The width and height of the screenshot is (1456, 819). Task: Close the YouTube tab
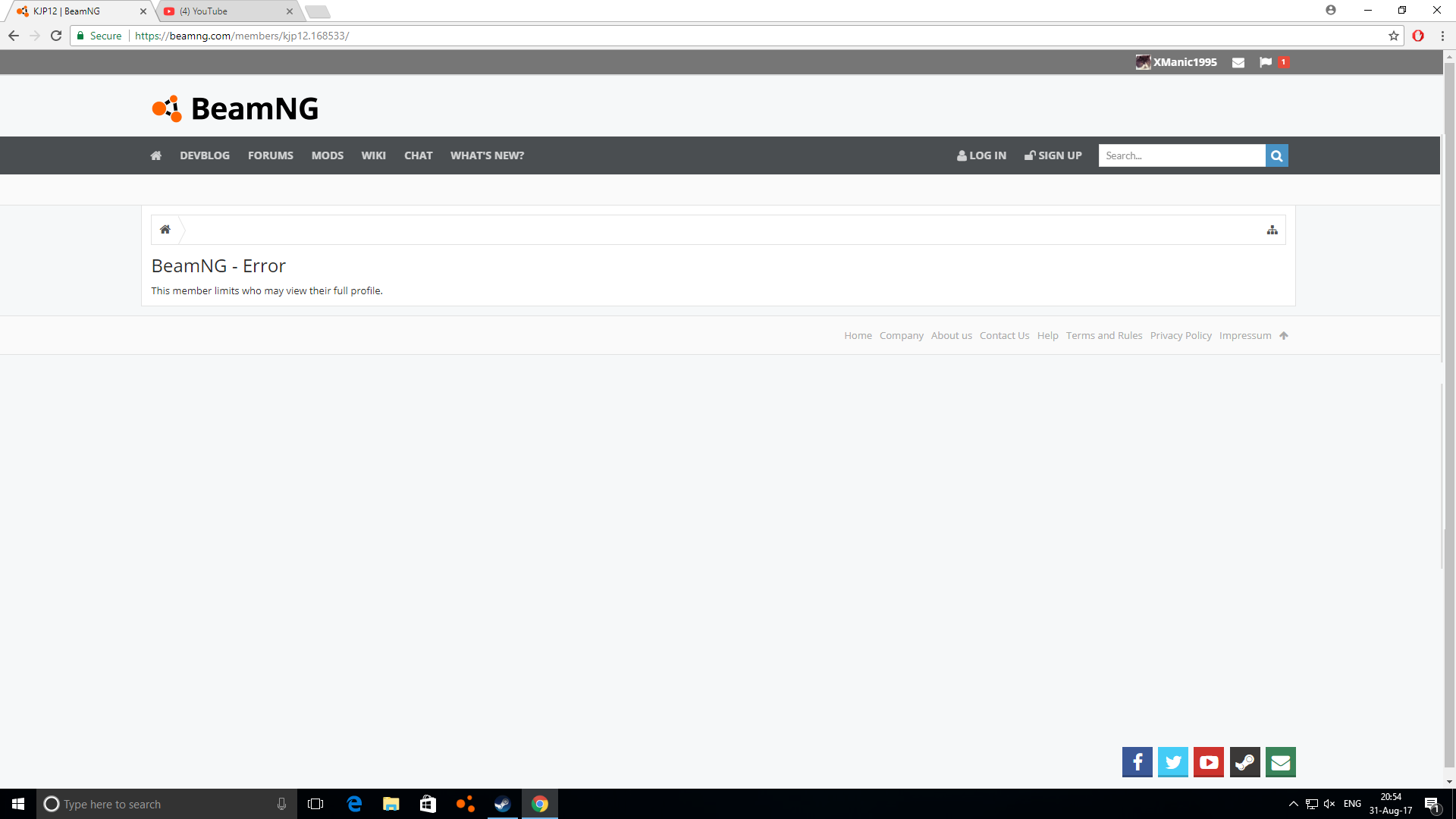[x=290, y=11]
